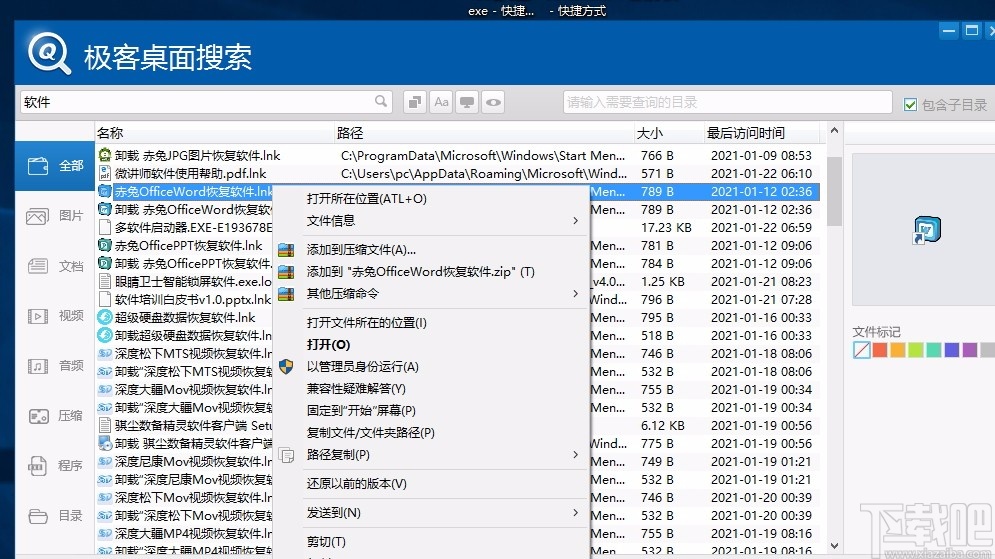Choose 兼容性疑难解答(Y) menu entry
Viewport: 995px width, 559px height.
431,388
